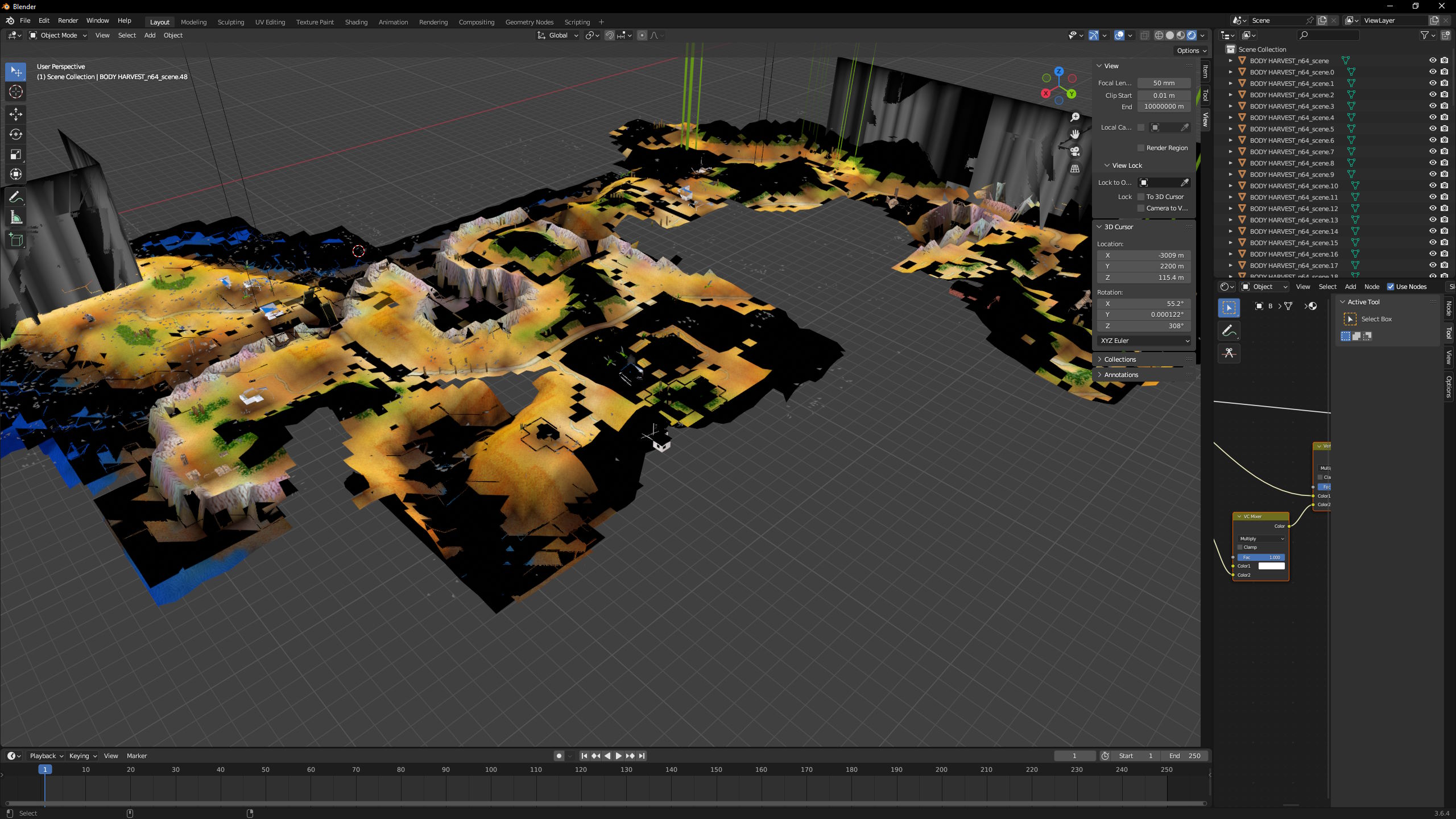This screenshot has height=819, width=1456.
Task: Click the viewport Z axis gizmo
Action: 1059,72
